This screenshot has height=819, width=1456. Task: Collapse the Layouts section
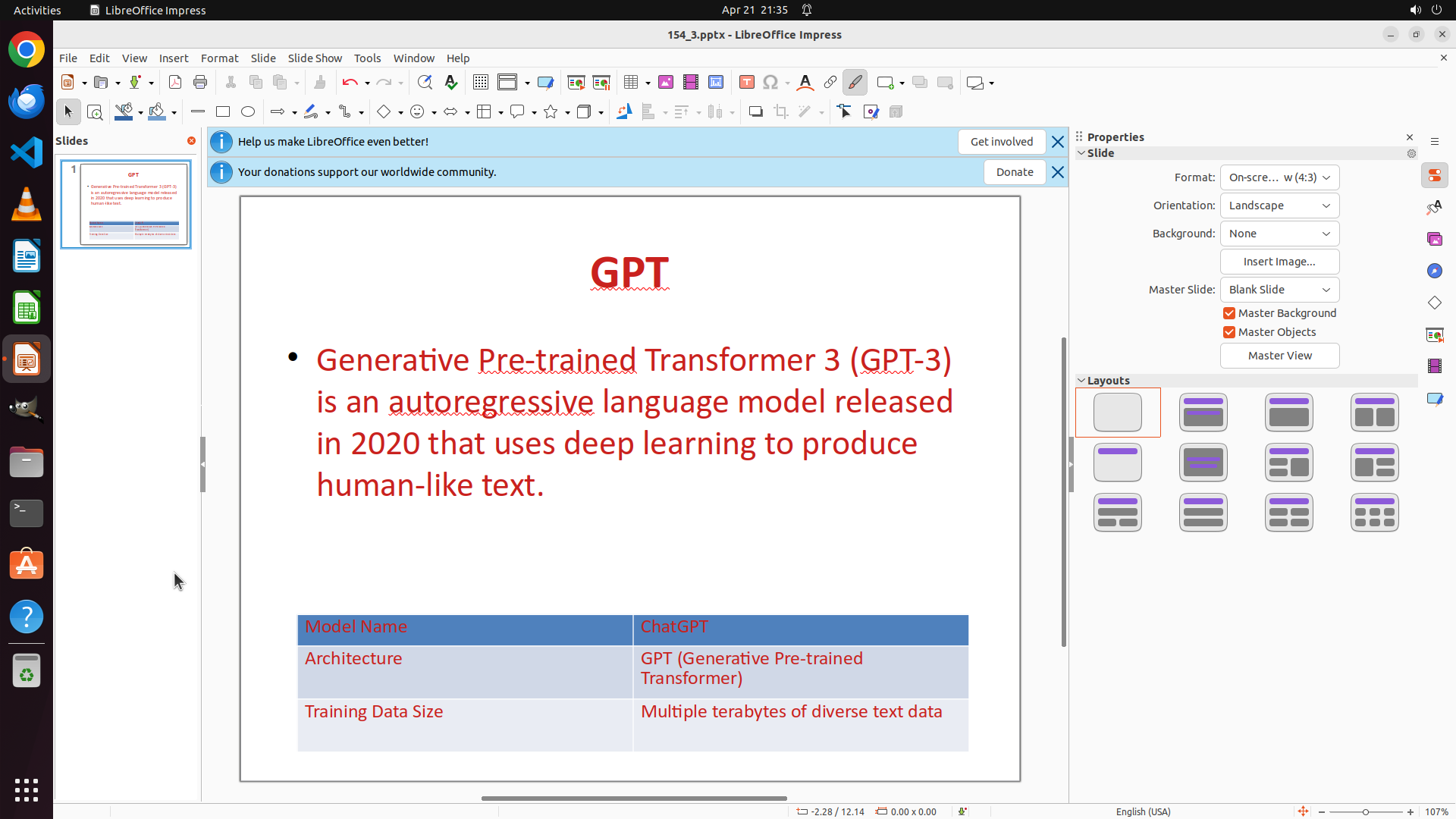pyautogui.click(x=1081, y=381)
